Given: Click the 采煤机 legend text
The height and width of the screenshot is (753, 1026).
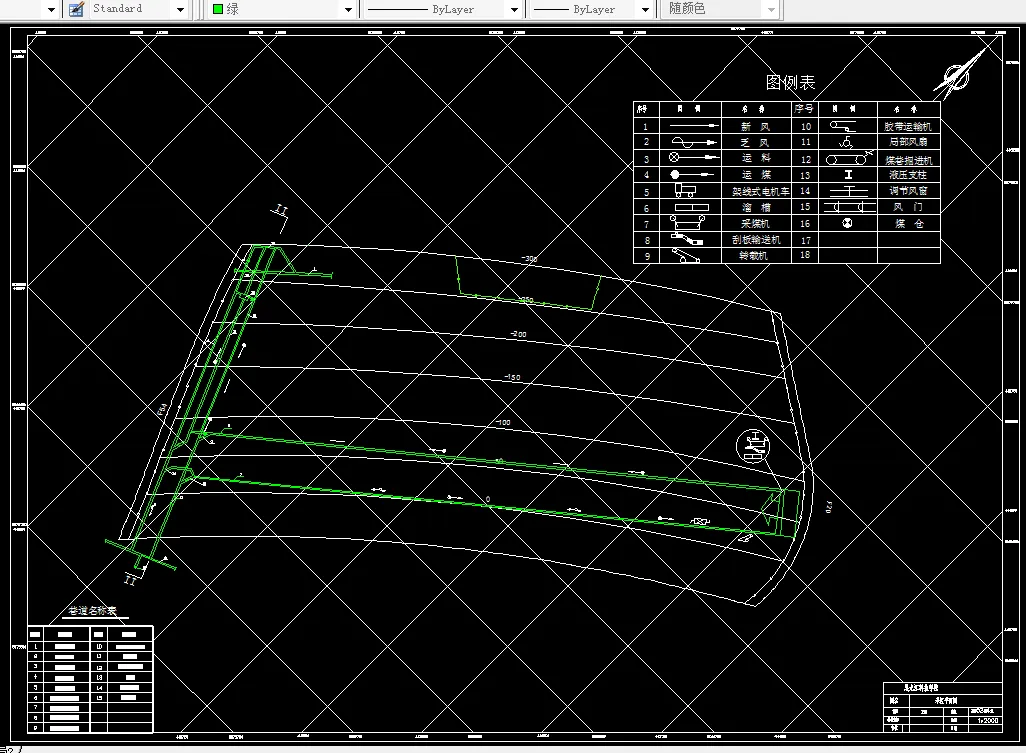Looking at the screenshot, I should coord(755,223).
